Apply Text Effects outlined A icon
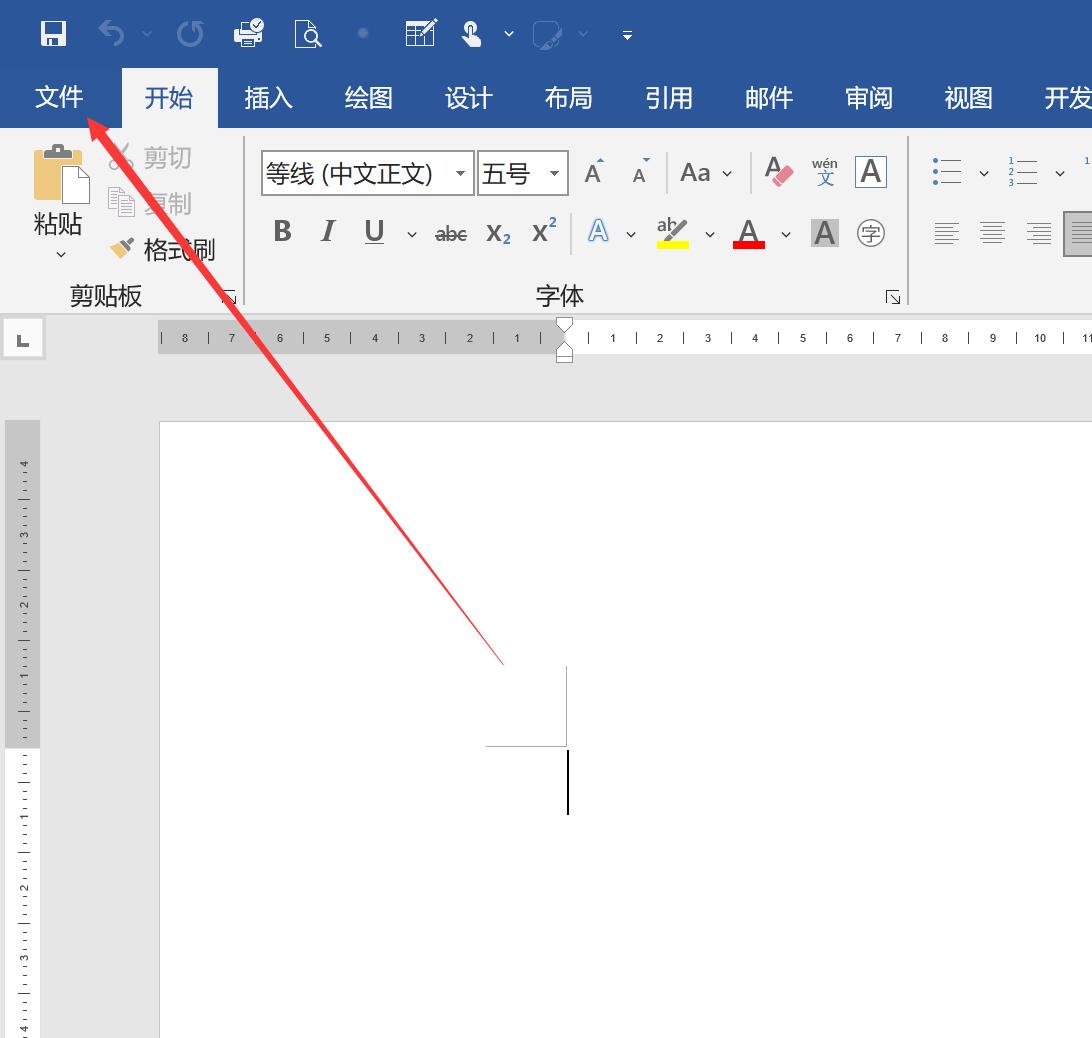1092x1038 pixels. pos(598,233)
